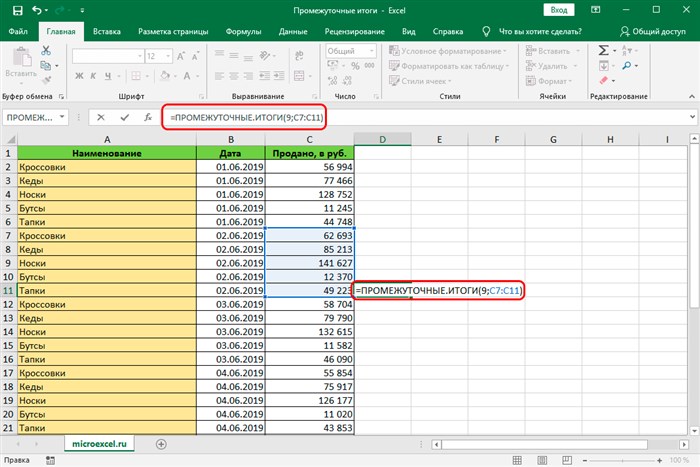Open the font name dropdown
The width and height of the screenshot is (700, 467).
(x=140, y=56)
